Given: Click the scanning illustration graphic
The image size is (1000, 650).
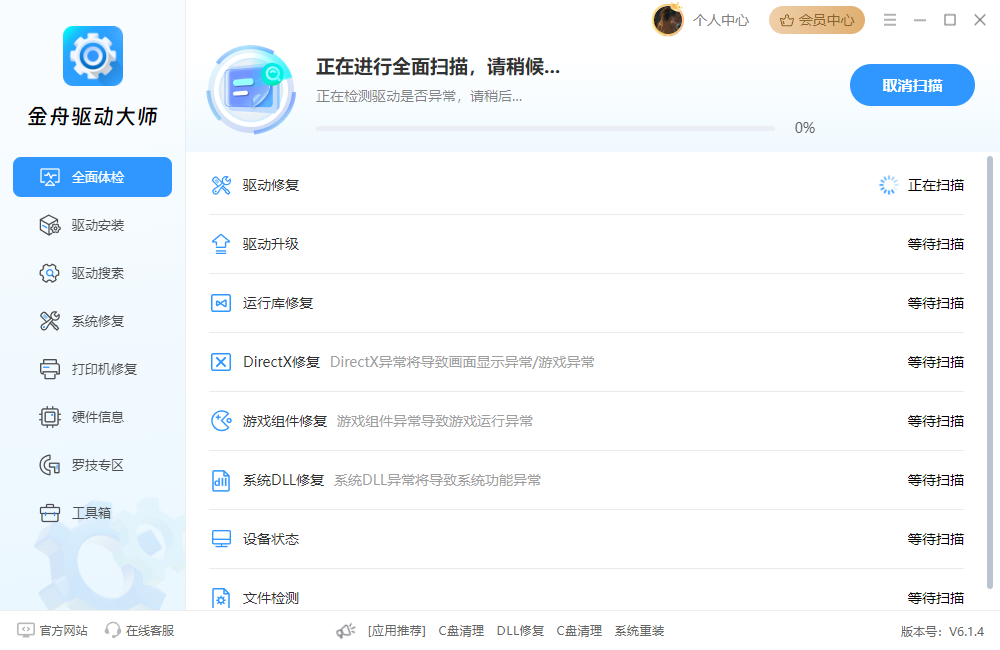Looking at the screenshot, I should [x=251, y=89].
